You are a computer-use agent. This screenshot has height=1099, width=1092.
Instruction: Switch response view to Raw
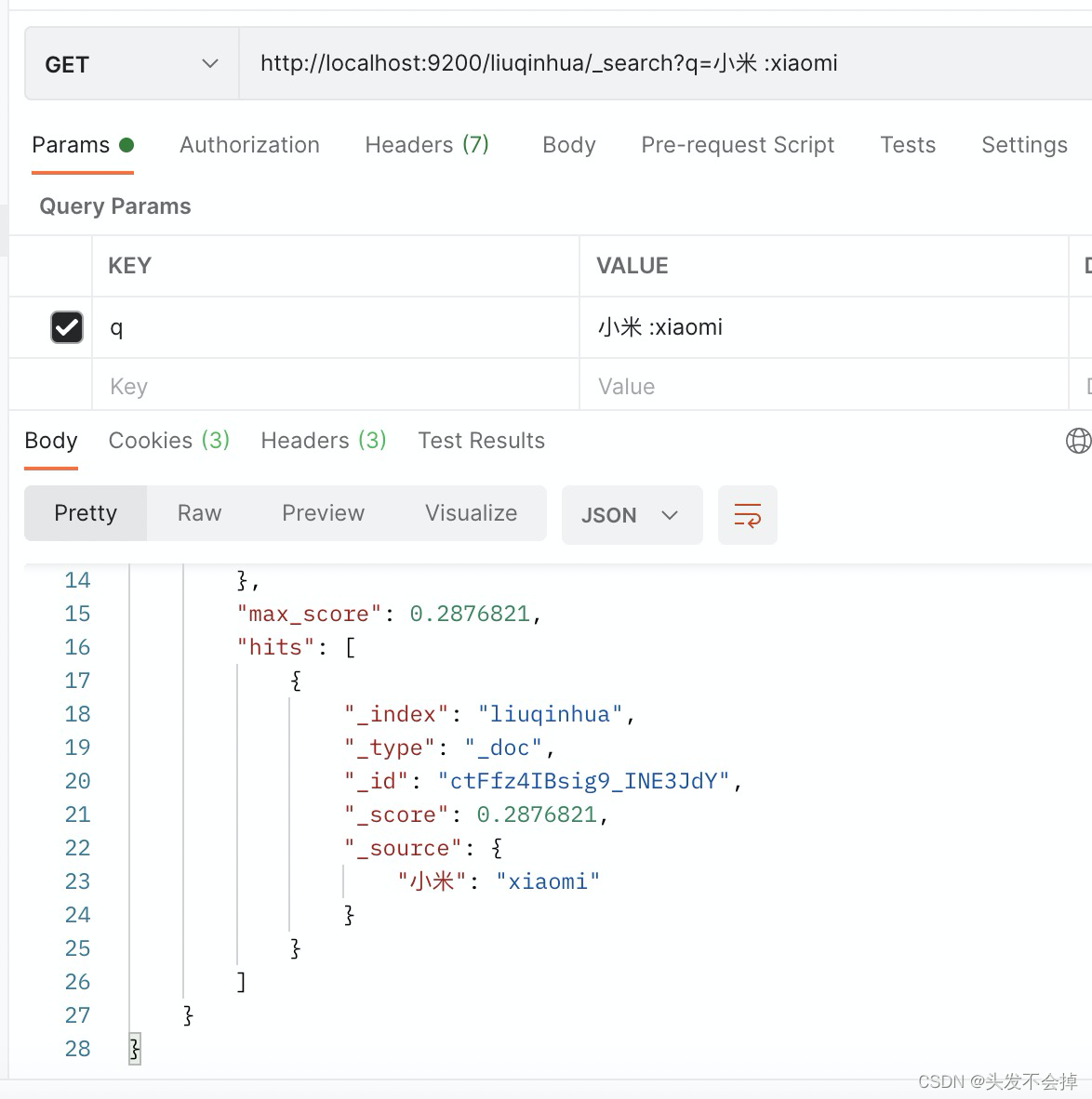(x=199, y=513)
